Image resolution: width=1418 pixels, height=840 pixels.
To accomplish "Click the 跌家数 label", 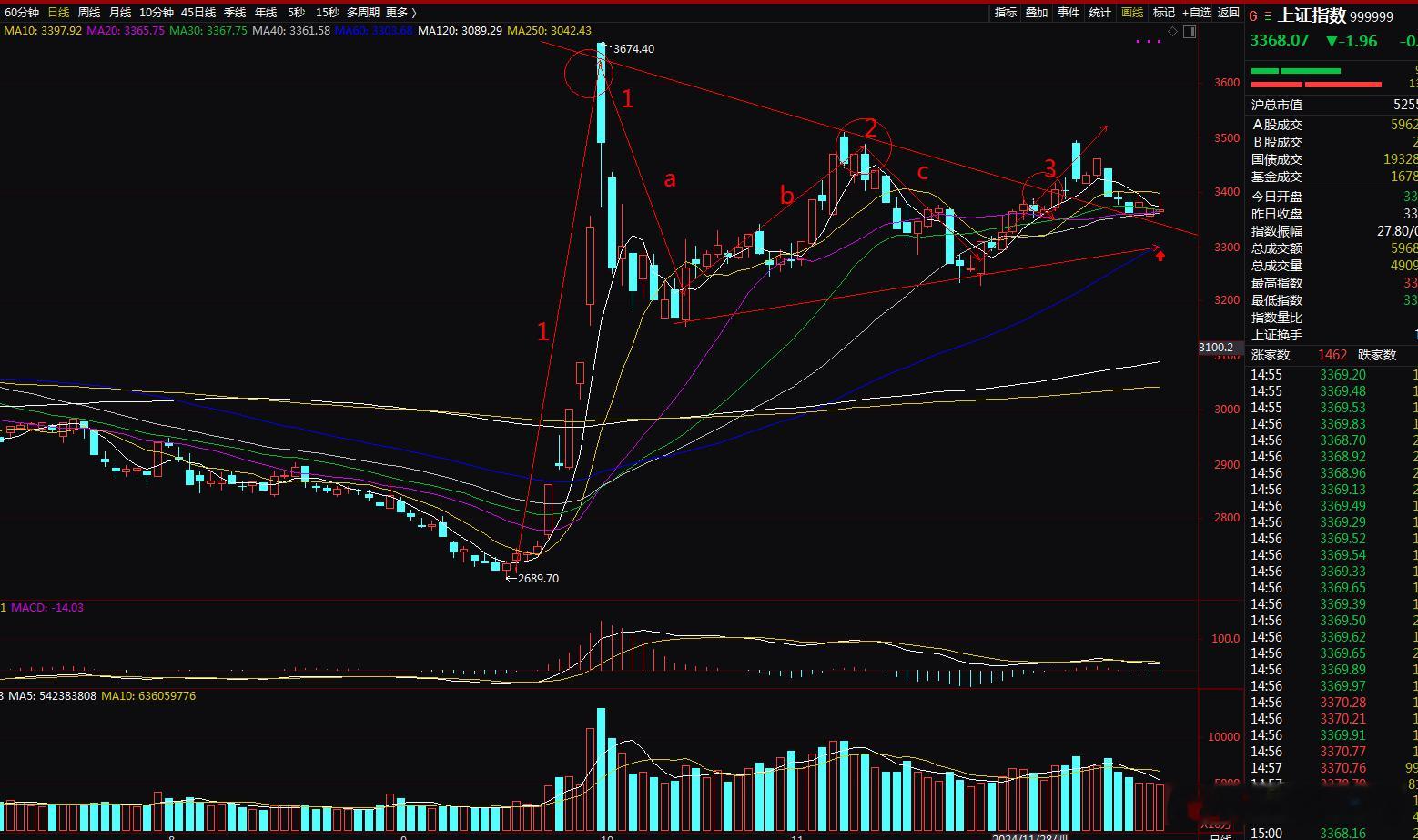I will click(x=1377, y=355).
